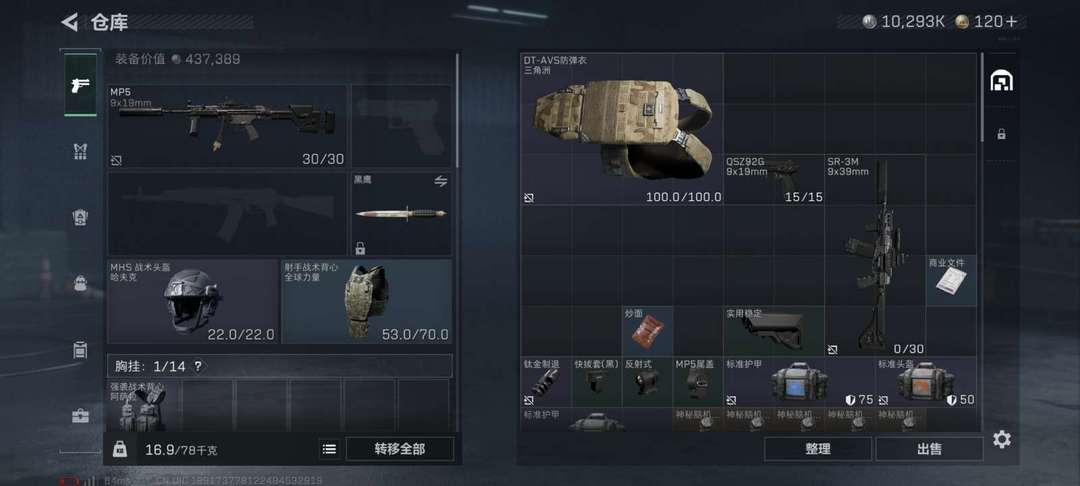Select the DT-AVS防弹衣 armor item
Image resolution: width=1080 pixels, height=486 pixels.
(x=622, y=129)
